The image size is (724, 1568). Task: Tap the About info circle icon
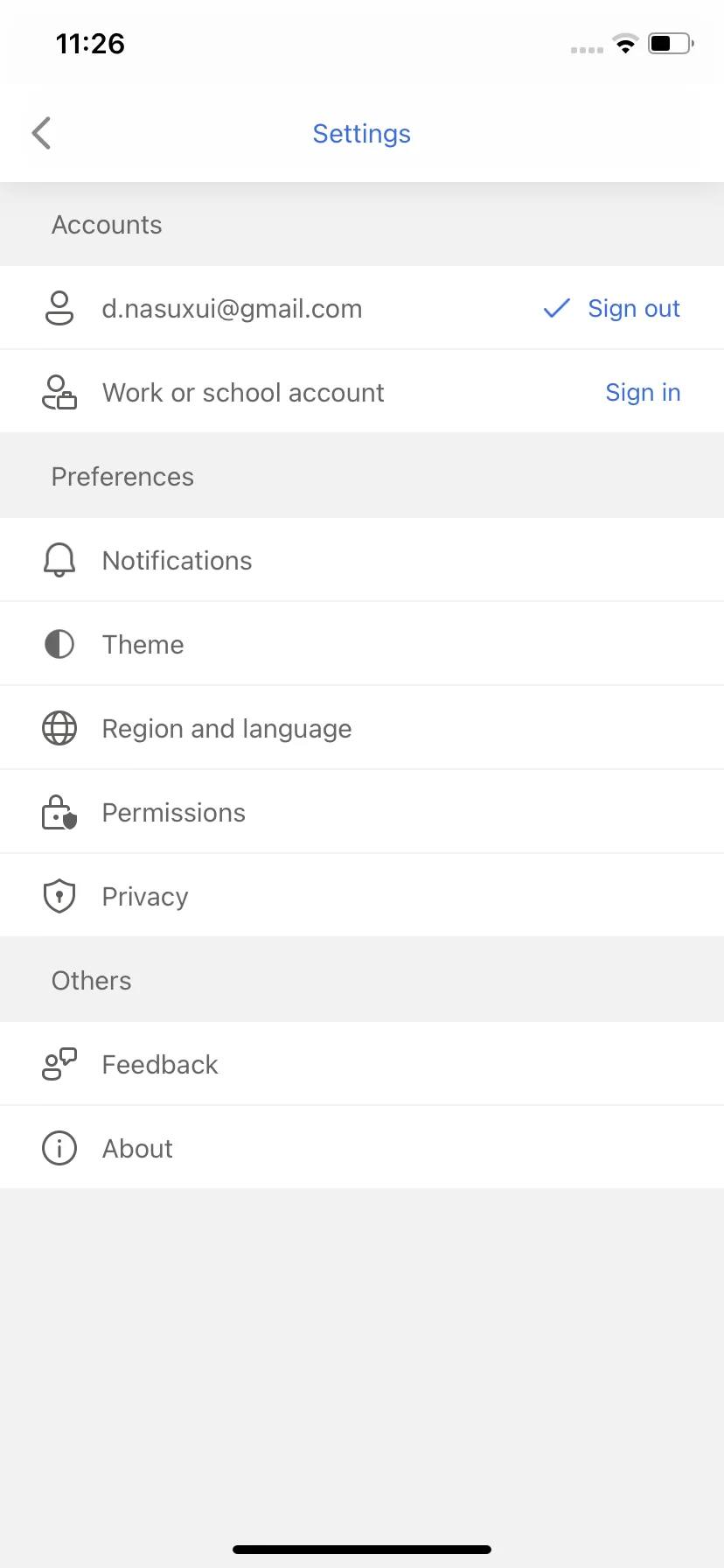[59, 1148]
